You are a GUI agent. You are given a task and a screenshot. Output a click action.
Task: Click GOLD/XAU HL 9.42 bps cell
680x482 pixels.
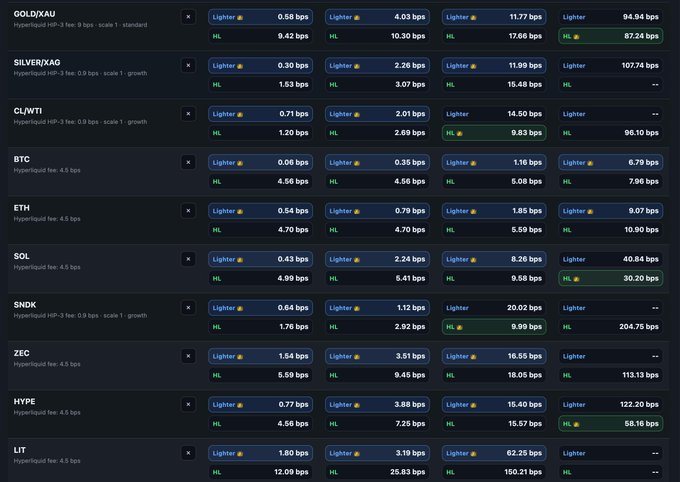[x=260, y=36]
